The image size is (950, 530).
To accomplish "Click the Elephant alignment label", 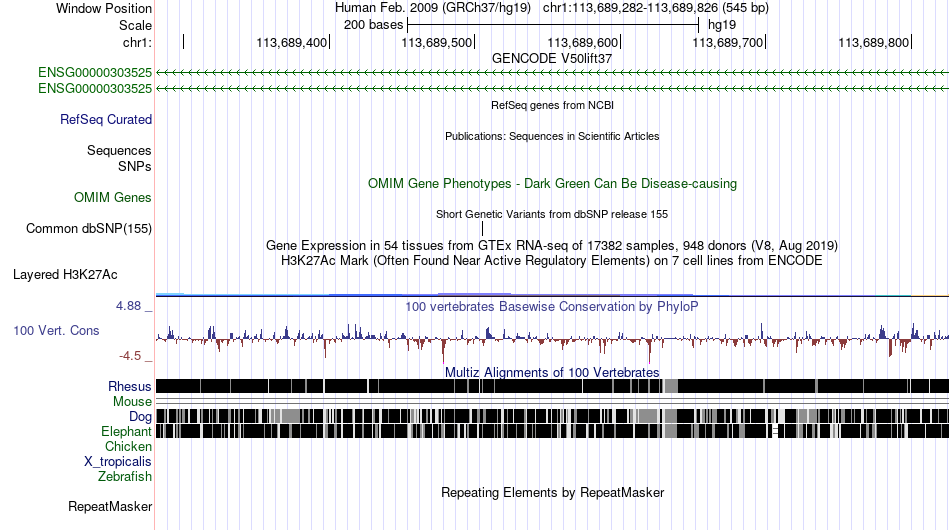I will [x=126, y=431].
